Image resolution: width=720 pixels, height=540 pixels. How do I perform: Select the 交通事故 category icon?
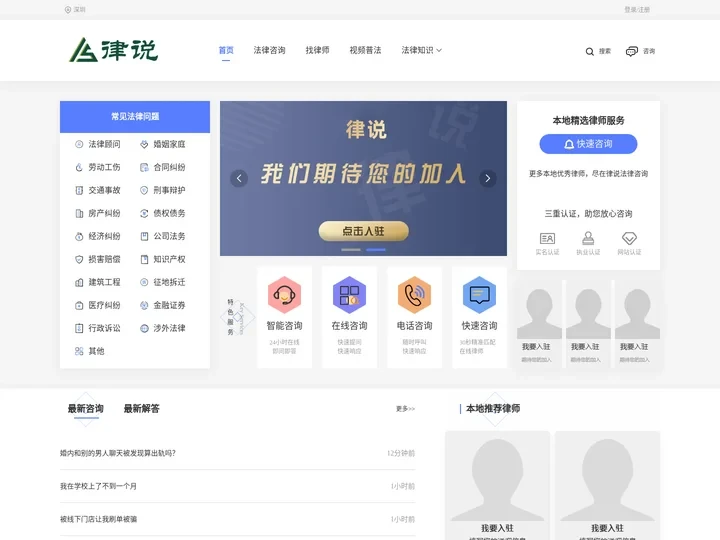pos(79,190)
